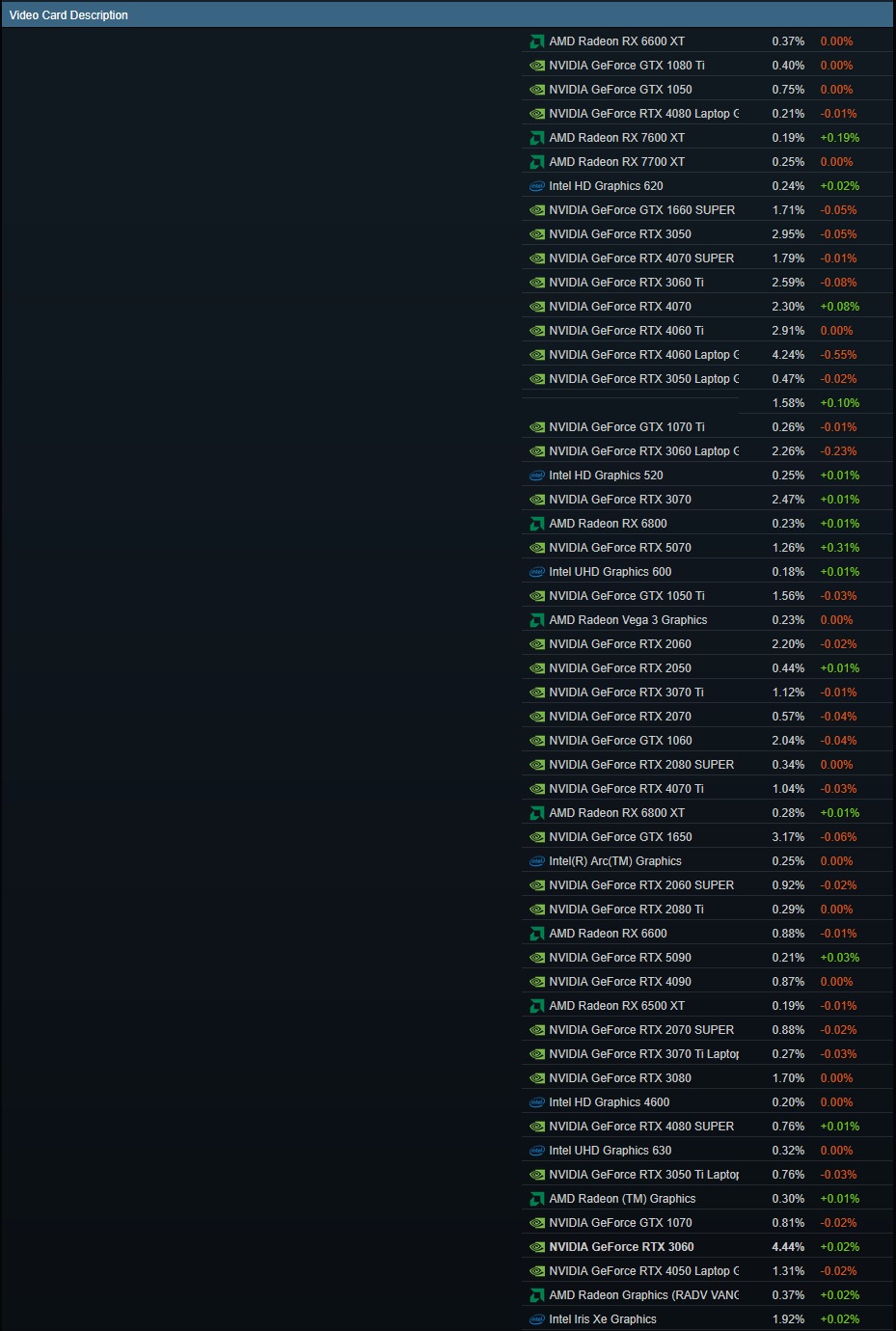Click the +0.31% change for RTX 5070
896x1331 pixels.
click(x=839, y=548)
